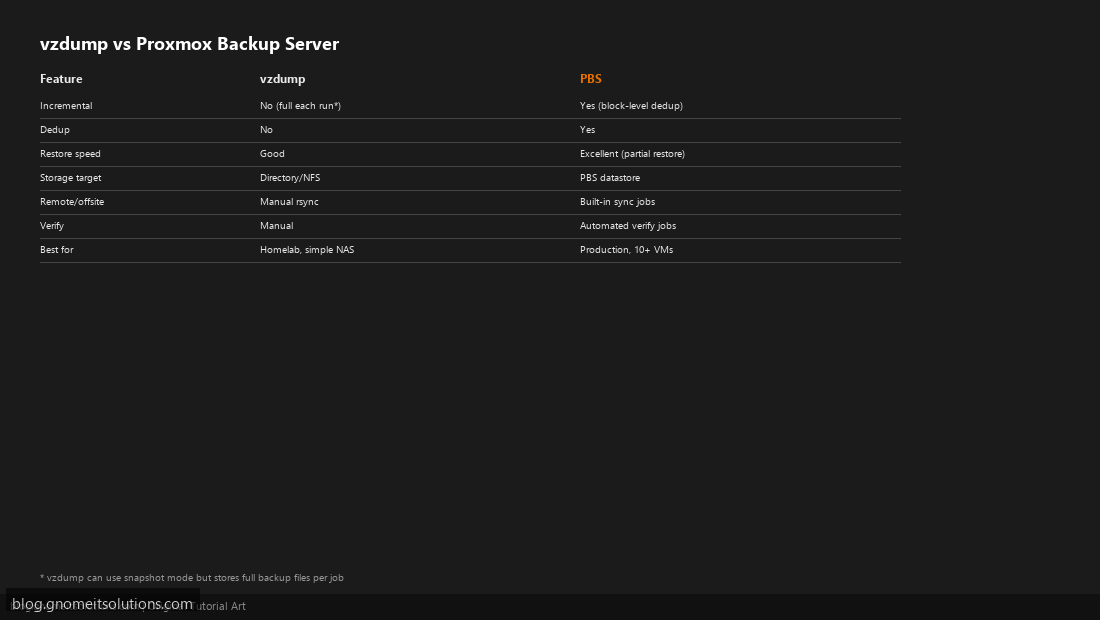The height and width of the screenshot is (620, 1100).
Task: Click the 'PBS datastore' cell
Action: pyautogui.click(x=610, y=177)
